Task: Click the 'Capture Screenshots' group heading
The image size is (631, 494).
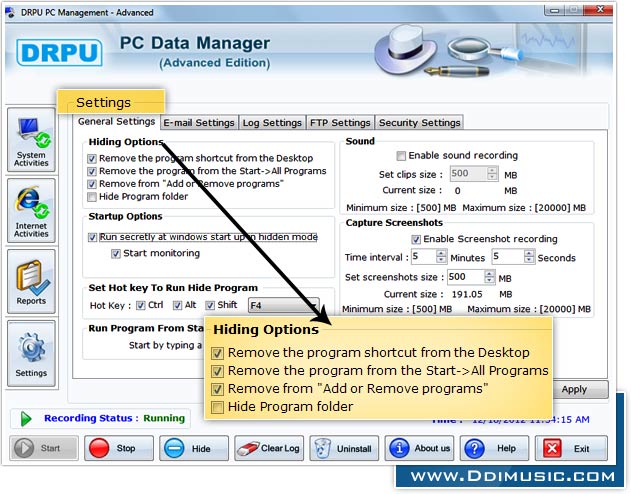Action: pos(394,223)
